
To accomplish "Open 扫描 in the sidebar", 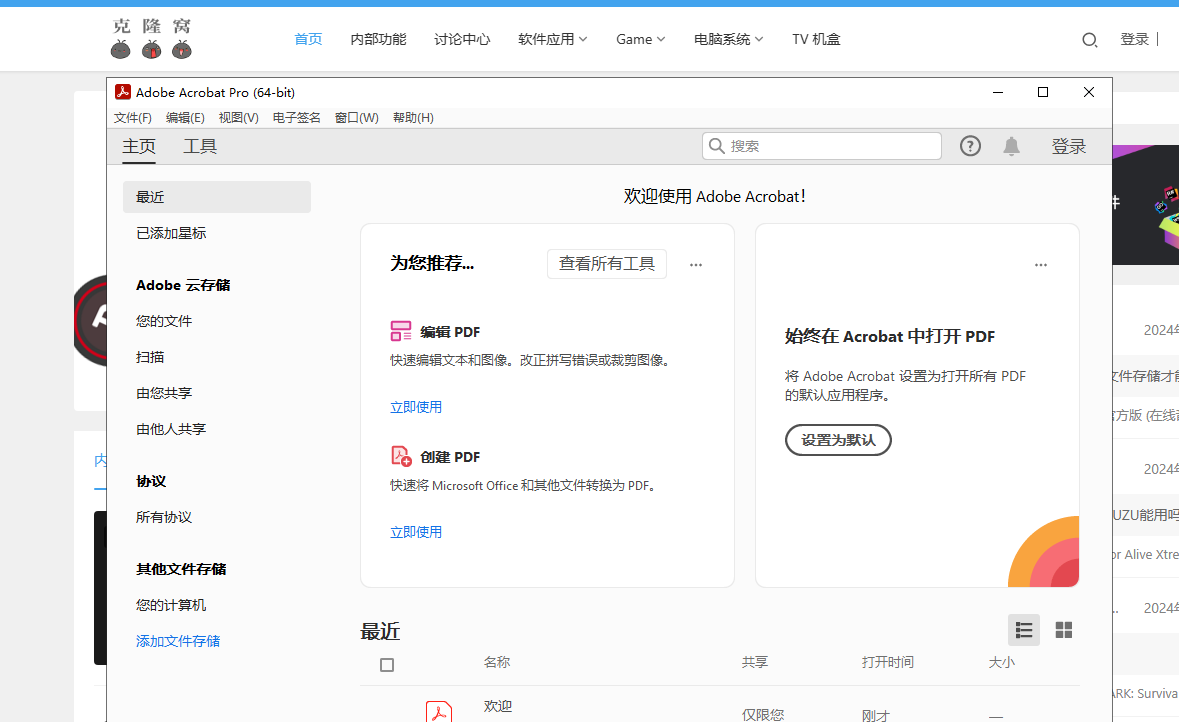I will [x=150, y=357].
